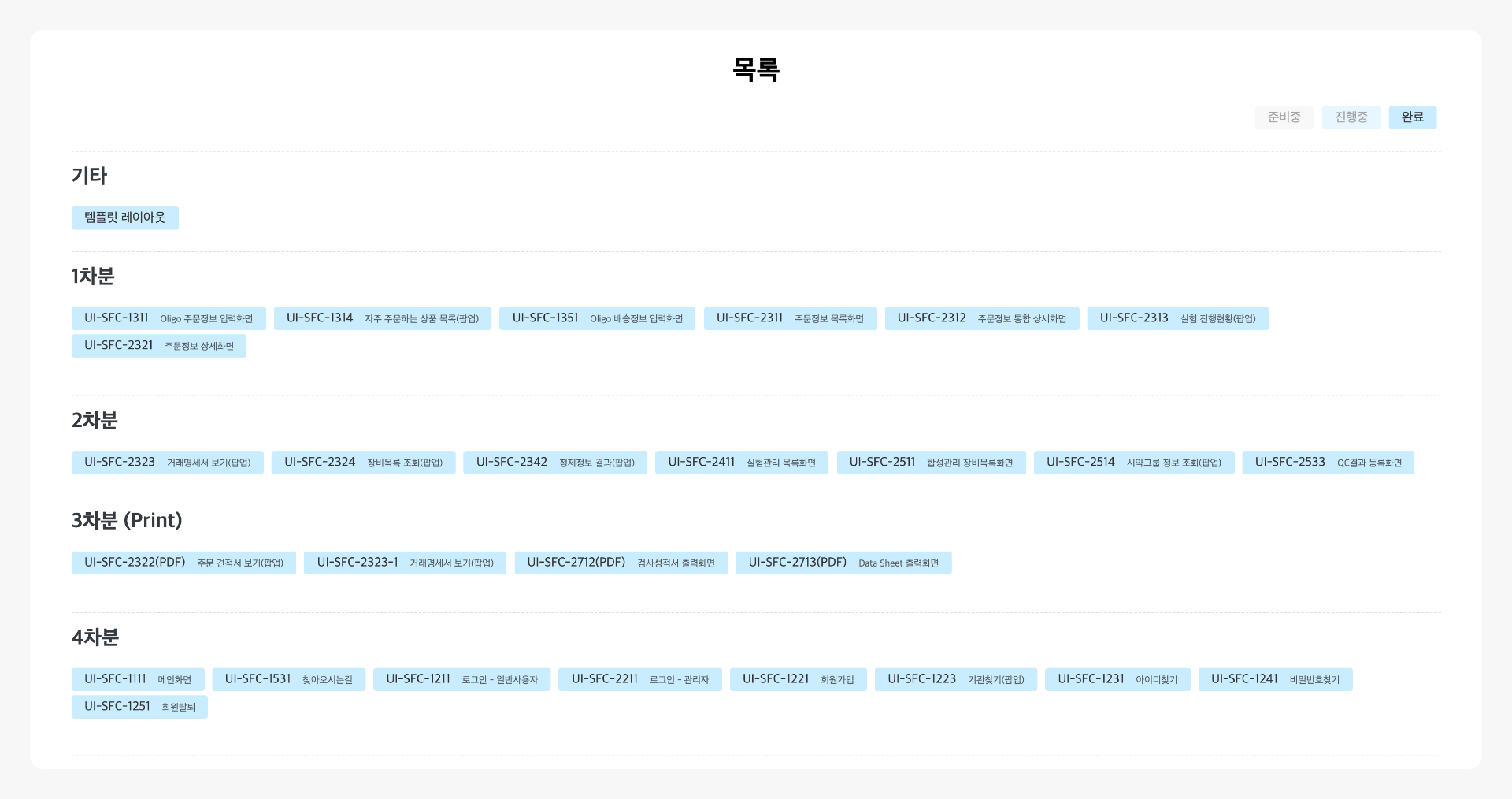Open UI-SFC-2323 거래명세서 보기 popup
Image resolution: width=1512 pixels, height=799 pixels.
168,463
